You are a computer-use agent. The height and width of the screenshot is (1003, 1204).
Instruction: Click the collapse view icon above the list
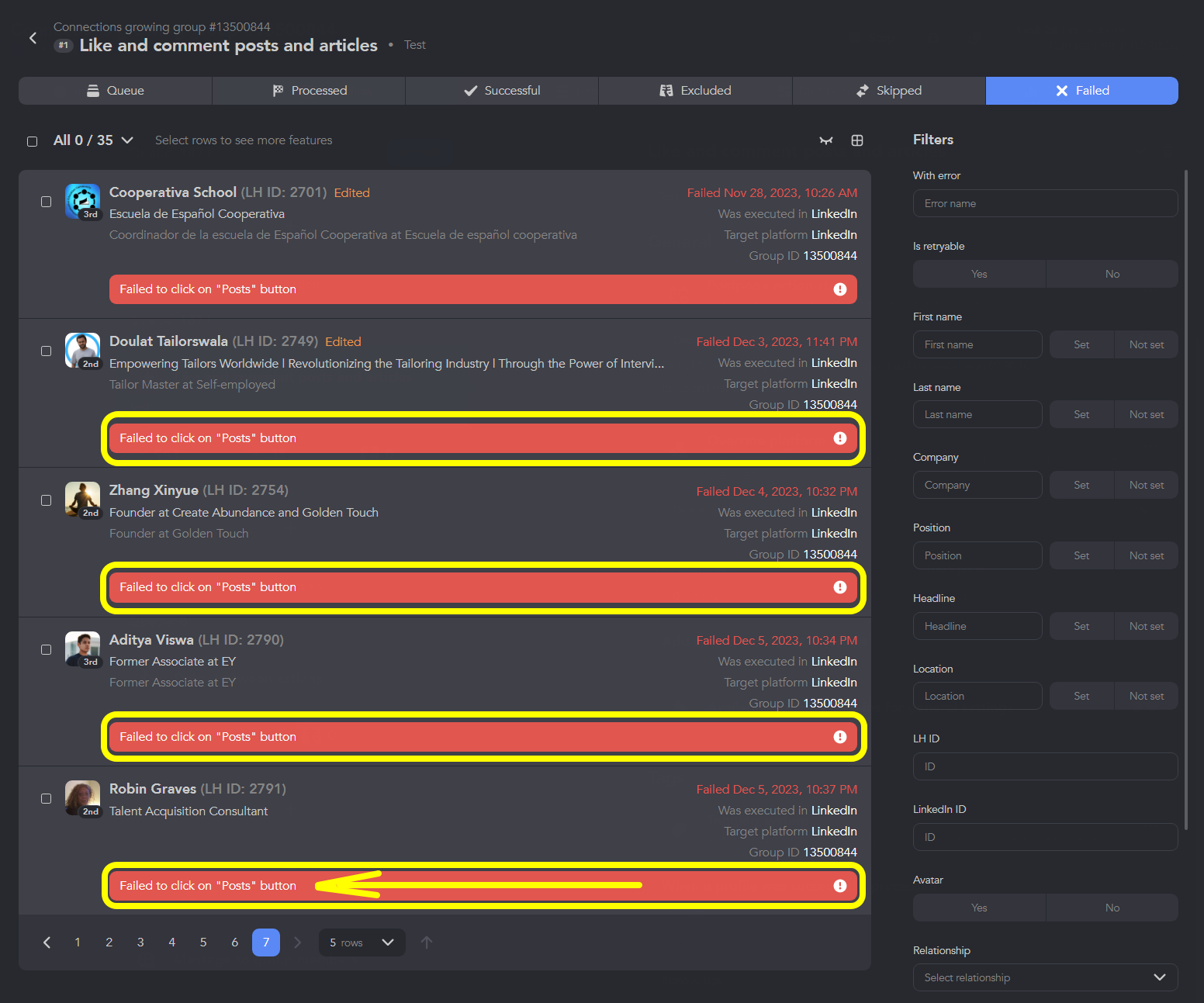coord(825,140)
